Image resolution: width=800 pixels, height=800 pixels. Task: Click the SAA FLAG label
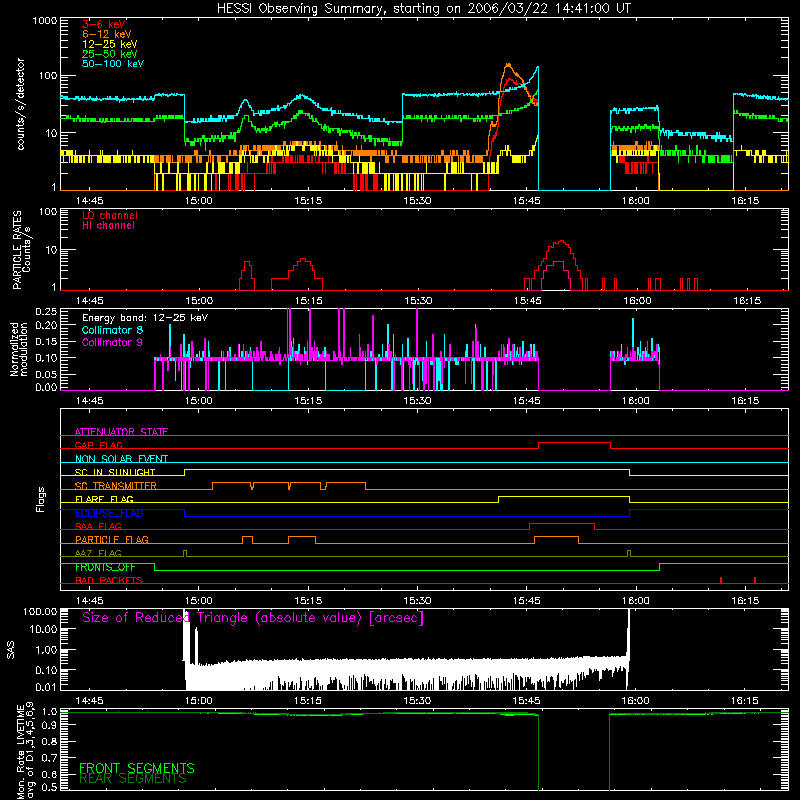click(x=98, y=526)
